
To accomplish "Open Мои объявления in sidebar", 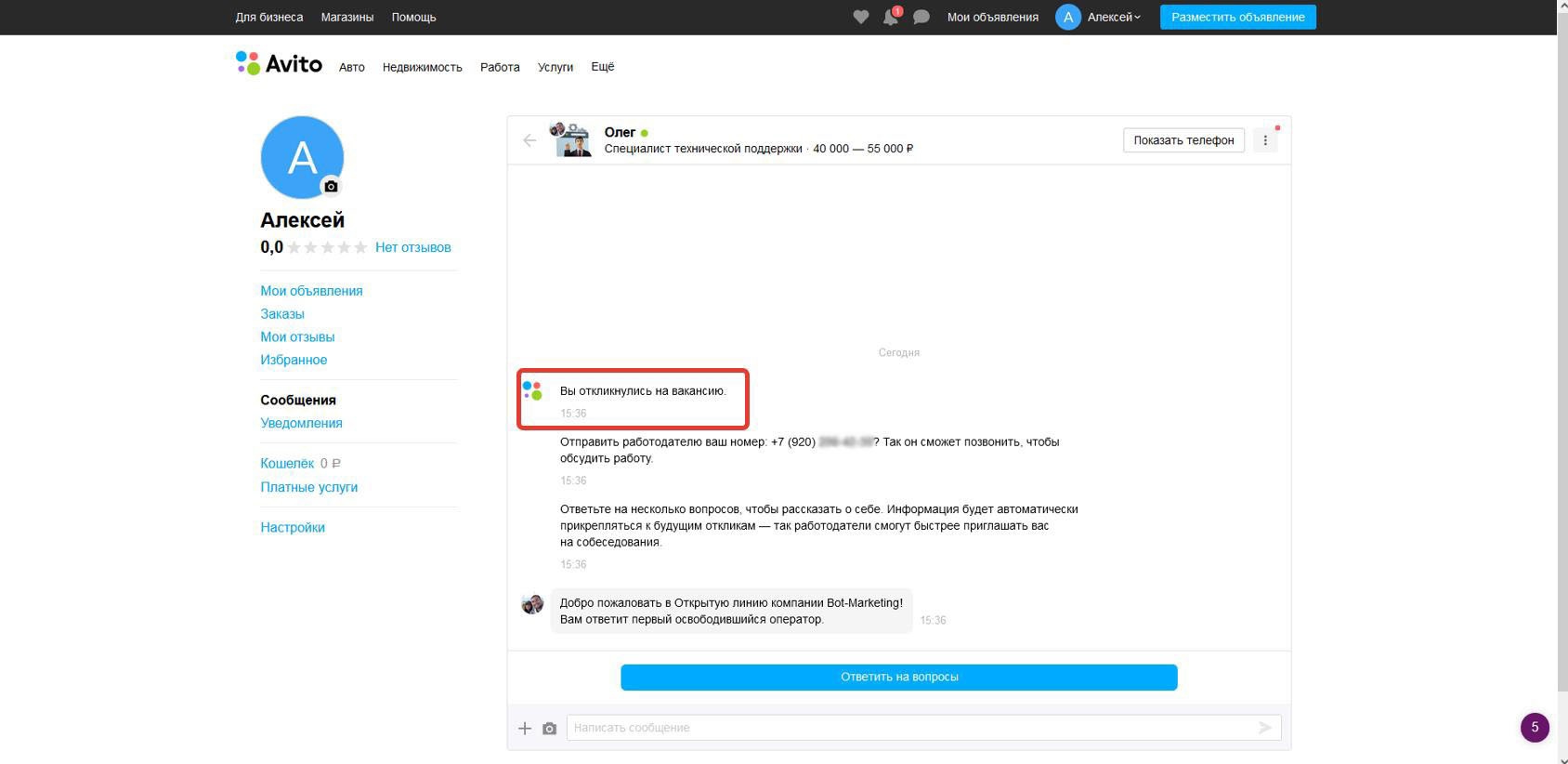I will pyautogui.click(x=311, y=291).
